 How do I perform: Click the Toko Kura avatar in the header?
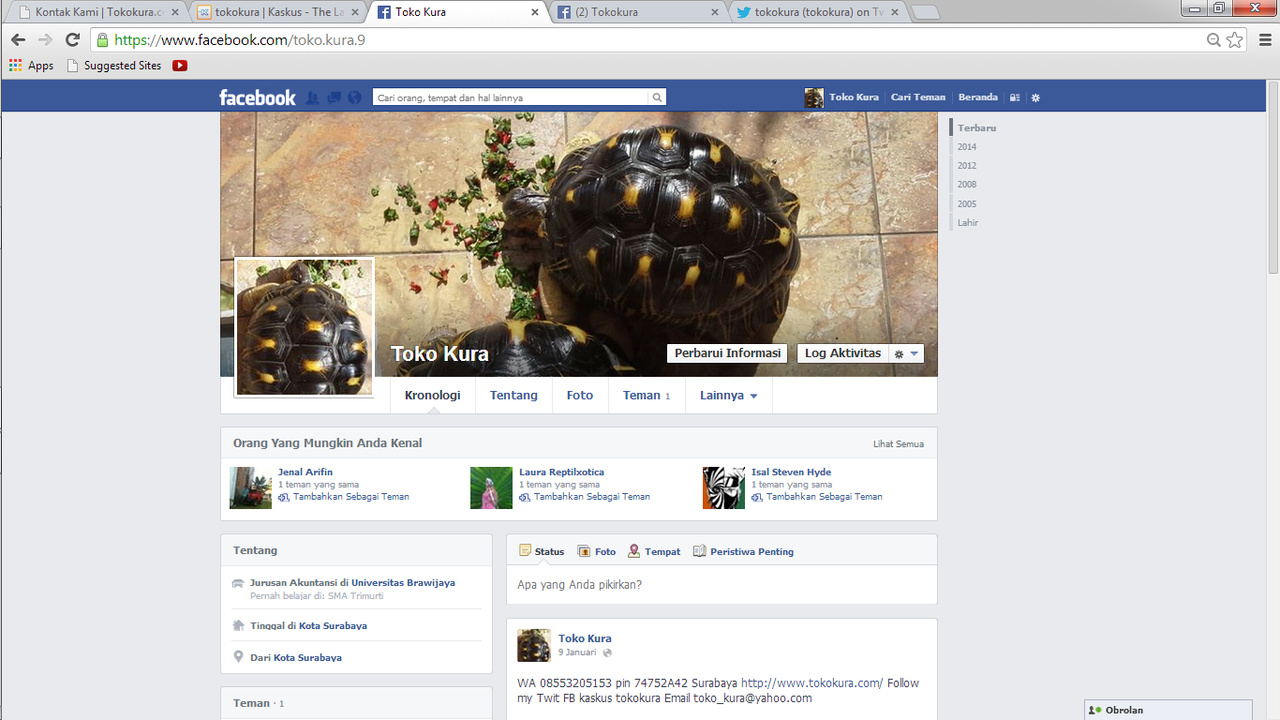point(814,97)
